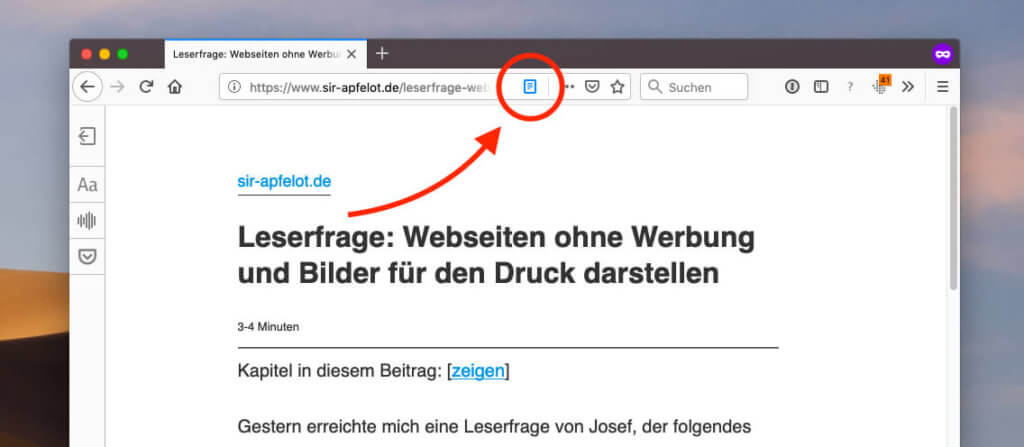Maximize the window with green button
The width and height of the screenshot is (1024, 447).
click(122, 54)
